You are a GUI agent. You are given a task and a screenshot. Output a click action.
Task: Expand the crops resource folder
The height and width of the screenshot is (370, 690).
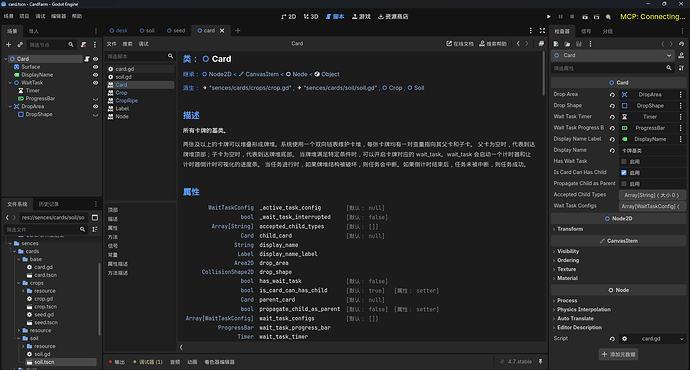click(23, 291)
